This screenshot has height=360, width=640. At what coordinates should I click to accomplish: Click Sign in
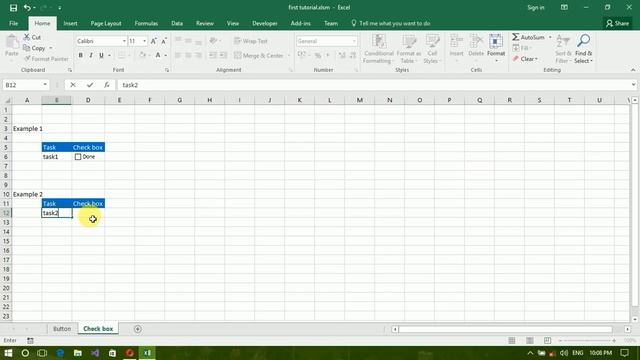click(536, 7)
